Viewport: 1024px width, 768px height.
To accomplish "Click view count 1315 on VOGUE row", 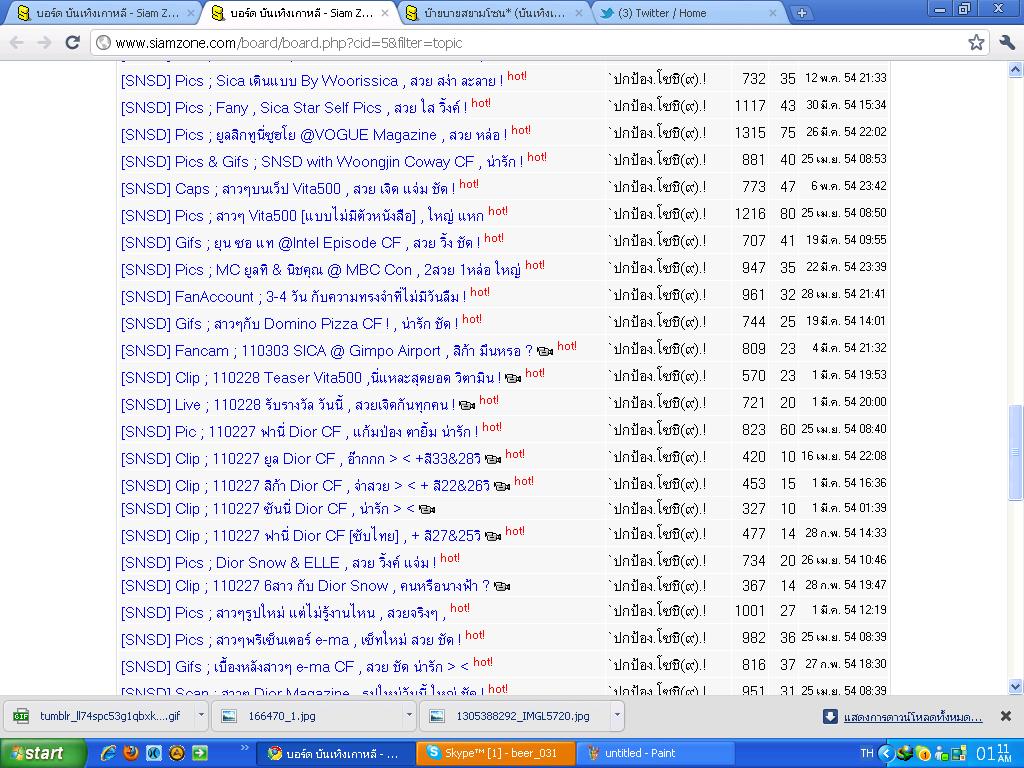I will [x=750, y=133].
